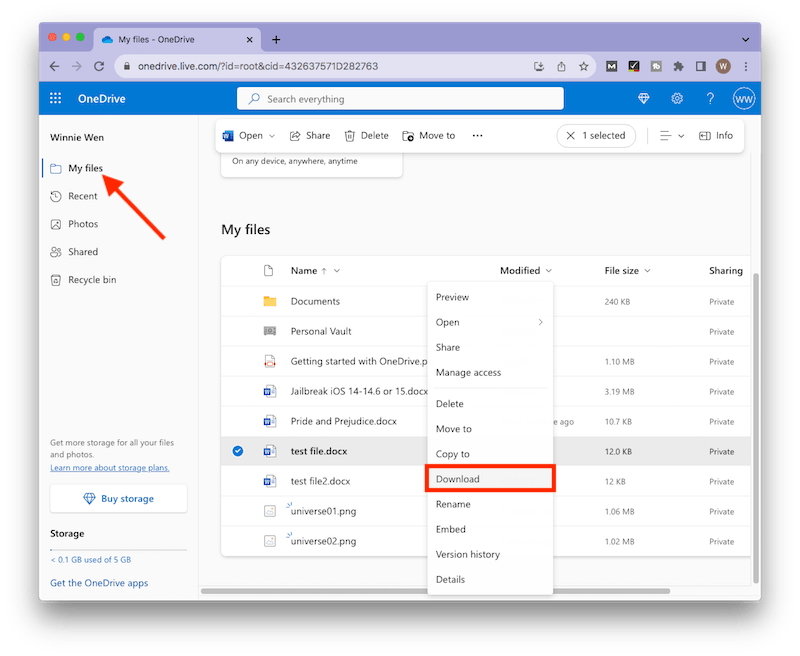Click the browser address bar URL
800x656 pixels.
coord(258,66)
